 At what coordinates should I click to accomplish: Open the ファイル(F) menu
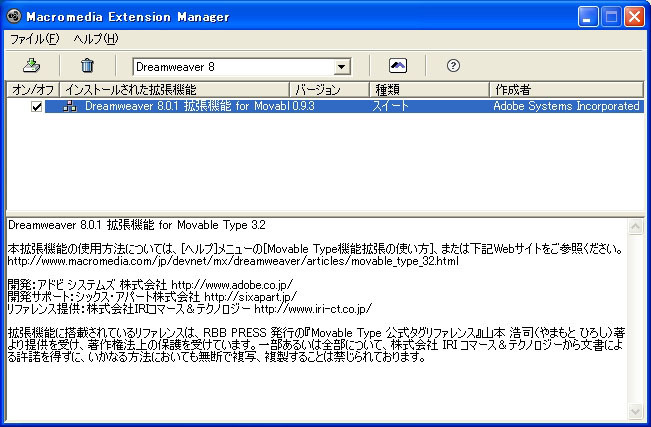[x=34, y=39]
